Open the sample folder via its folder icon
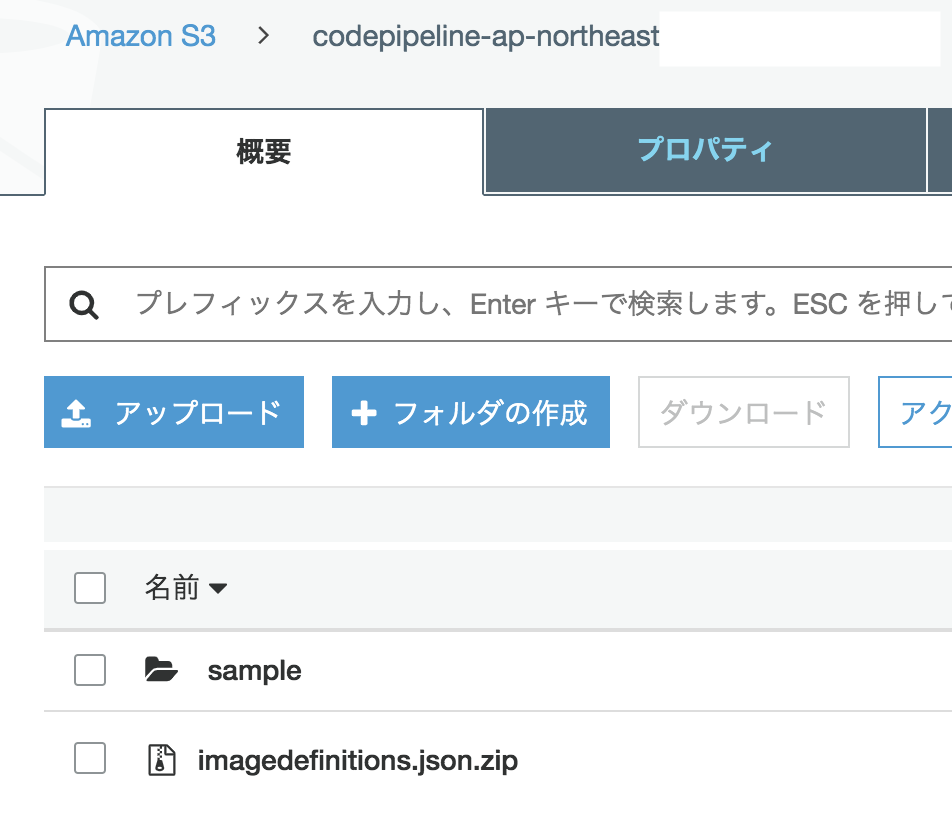 point(160,669)
